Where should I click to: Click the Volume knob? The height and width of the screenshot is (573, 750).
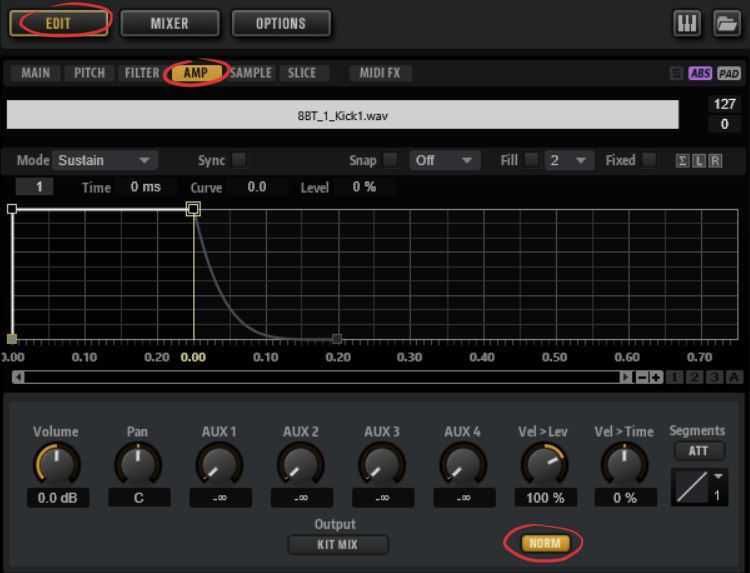(x=57, y=463)
